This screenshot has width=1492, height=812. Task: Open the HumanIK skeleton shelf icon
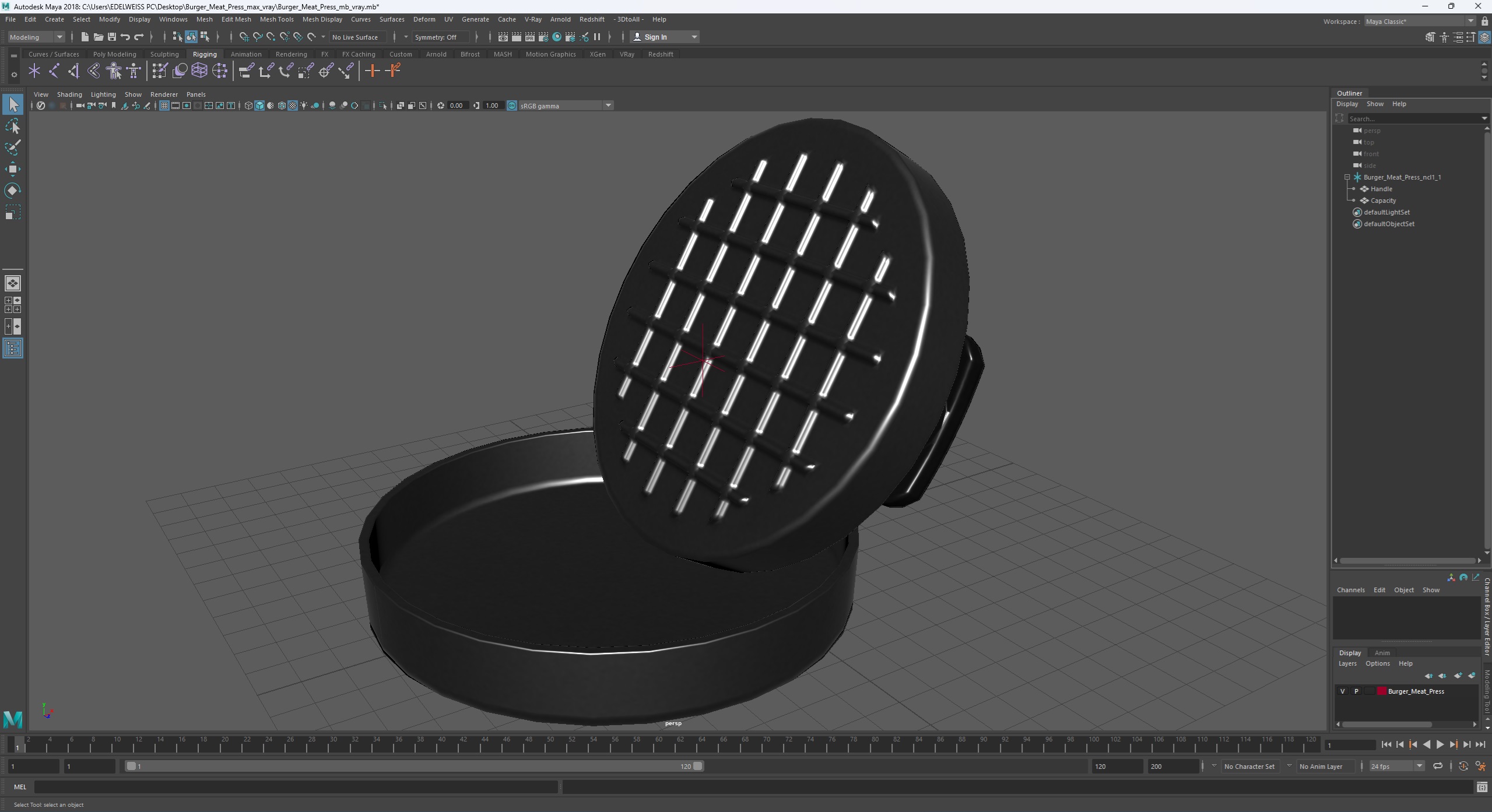(134, 71)
